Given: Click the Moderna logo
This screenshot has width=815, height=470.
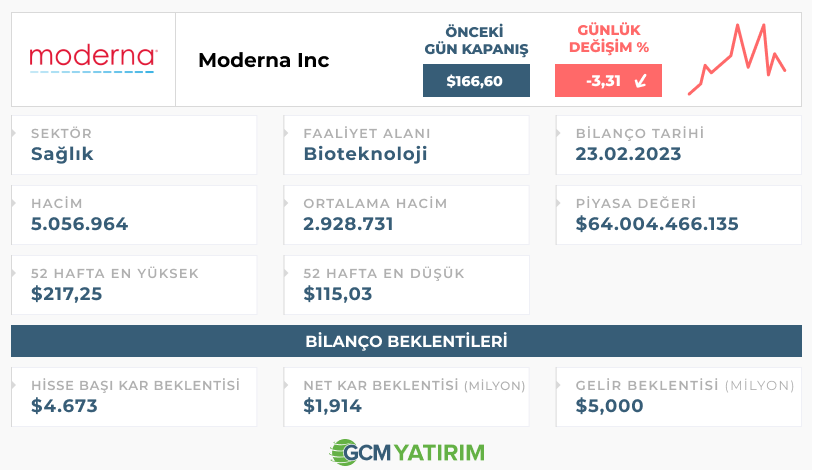Looking at the screenshot, I should point(94,60).
